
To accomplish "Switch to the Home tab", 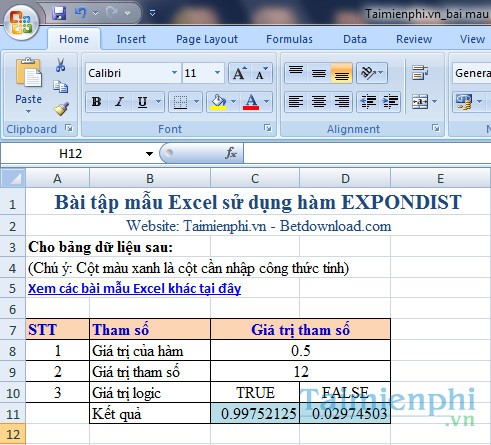I will tap(74, 39).
